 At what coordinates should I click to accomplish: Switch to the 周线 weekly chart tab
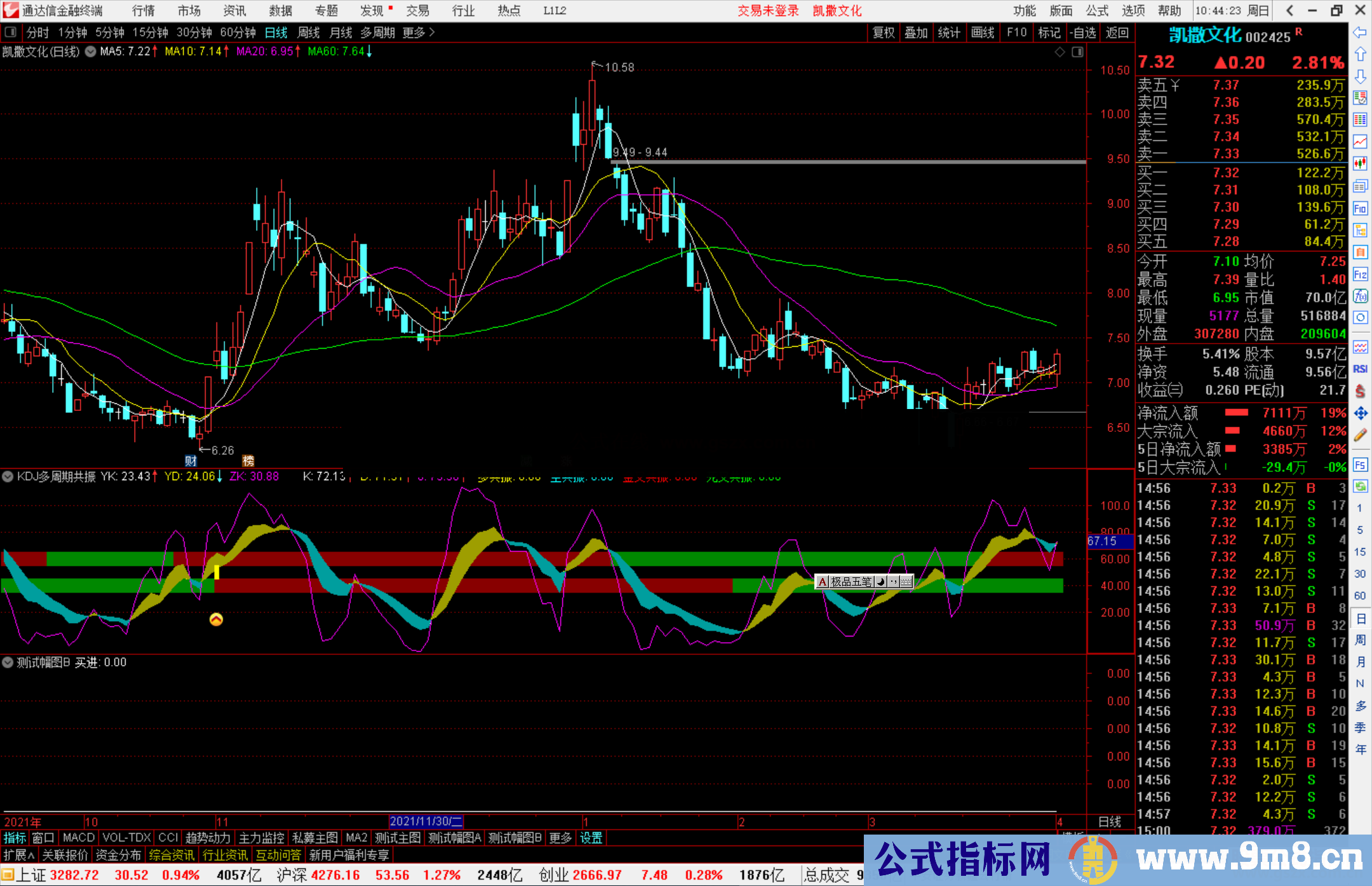(309, 32)
